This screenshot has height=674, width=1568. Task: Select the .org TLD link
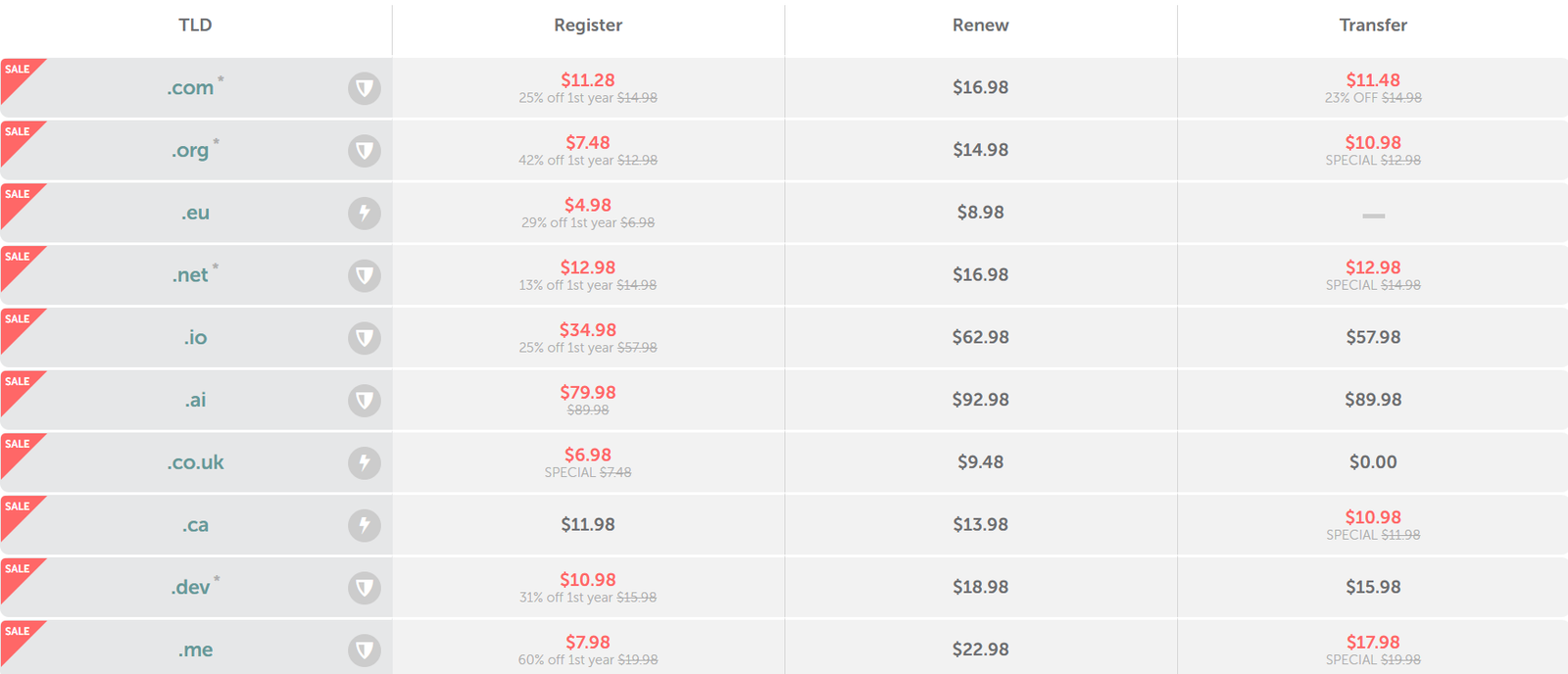190,151
